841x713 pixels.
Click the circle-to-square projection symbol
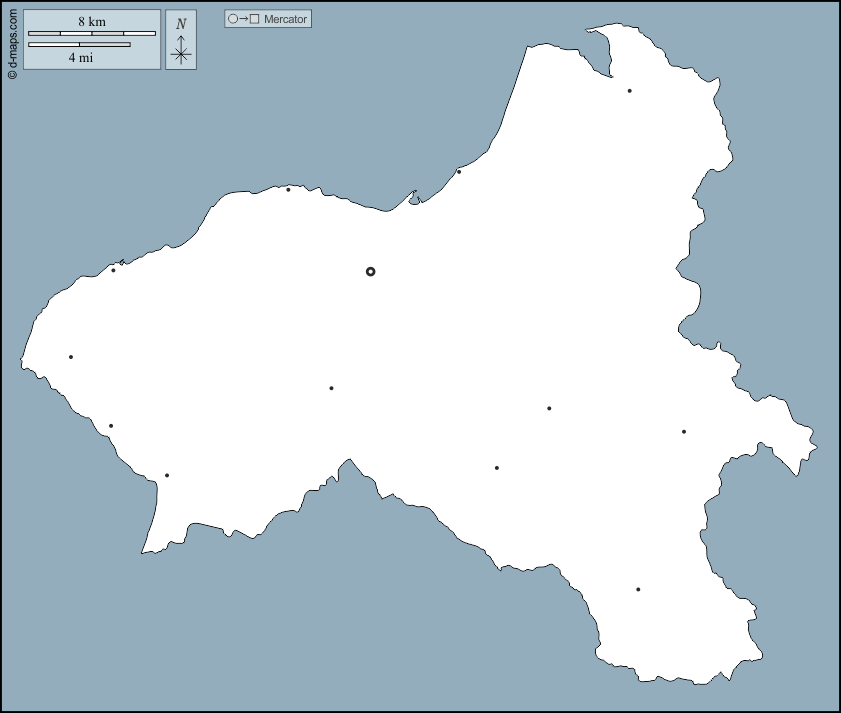click(x=243, y=19)
